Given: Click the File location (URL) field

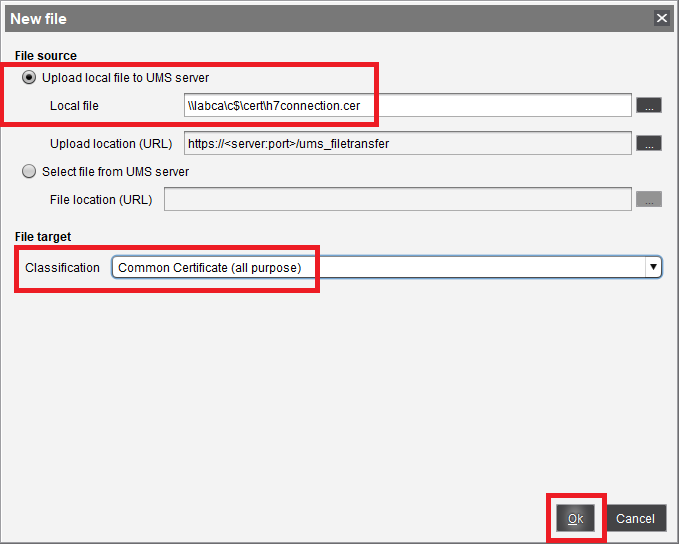Looking at the screenshot, I should coord(397,199).
